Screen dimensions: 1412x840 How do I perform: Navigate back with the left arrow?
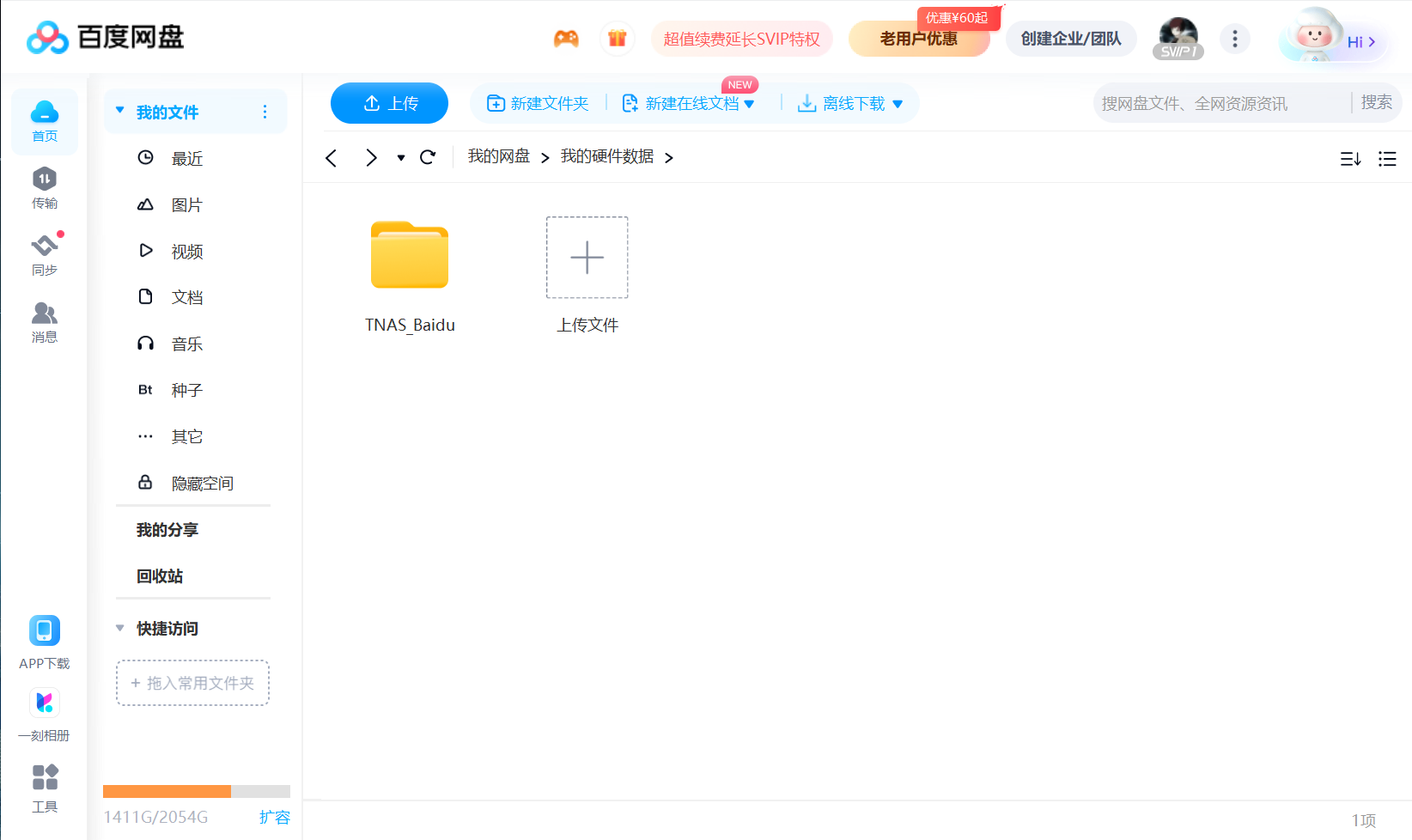click(x=332, y=158)
